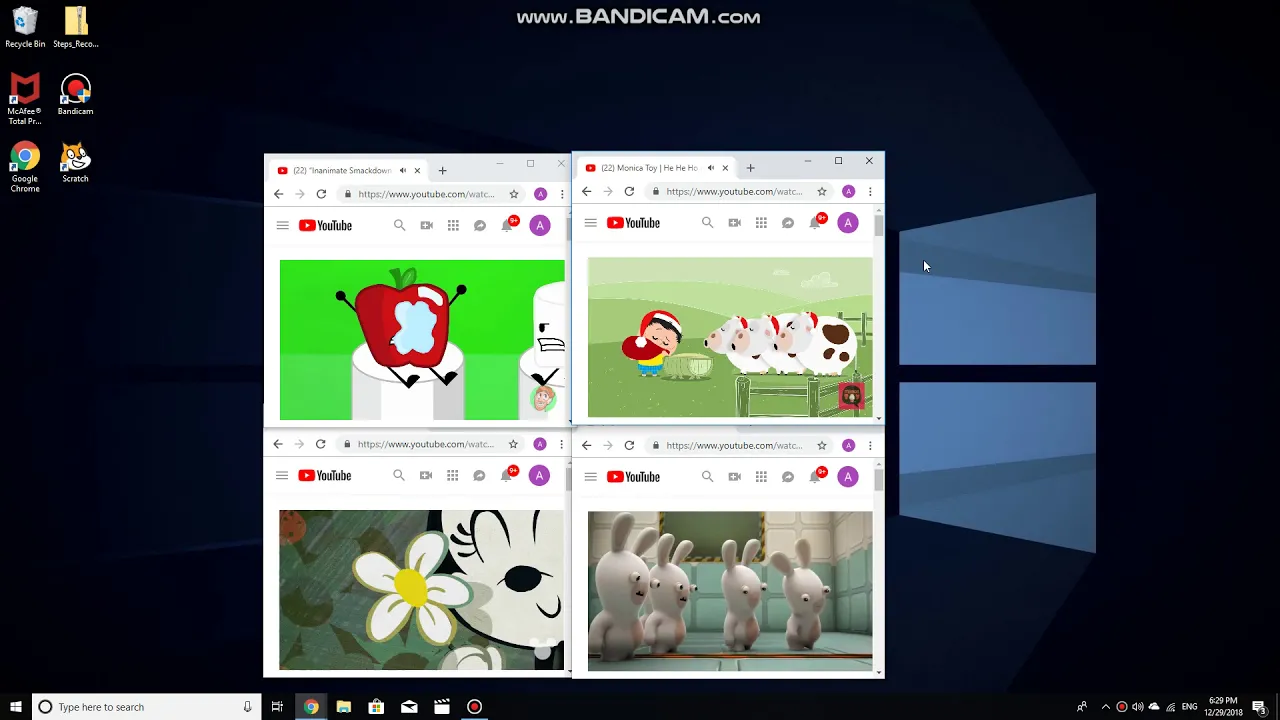Open Chrome three-dot menu in Monica Toy window

(870, 191)
